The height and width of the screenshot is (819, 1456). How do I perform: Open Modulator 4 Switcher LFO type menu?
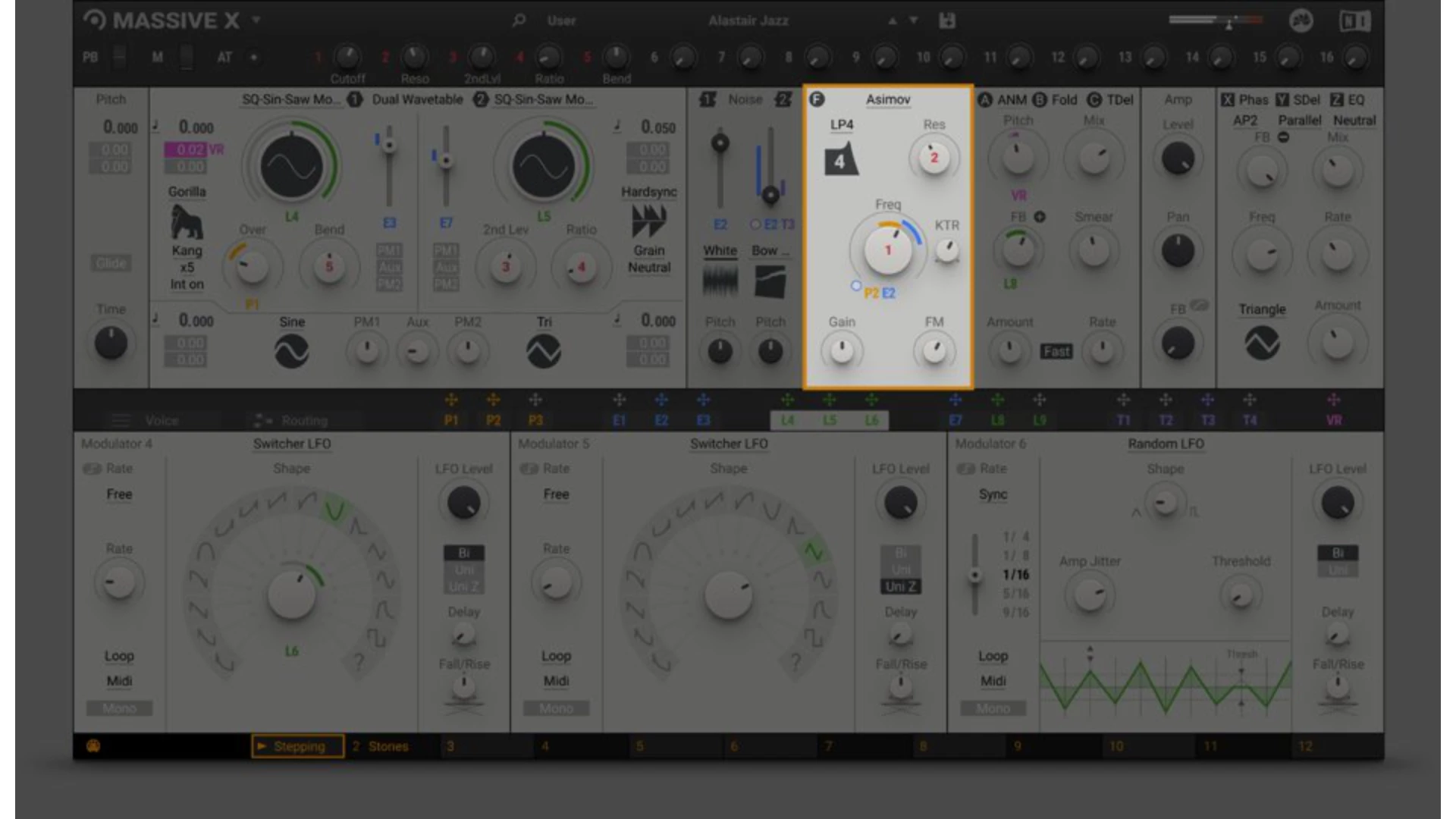tap(292, 444)
